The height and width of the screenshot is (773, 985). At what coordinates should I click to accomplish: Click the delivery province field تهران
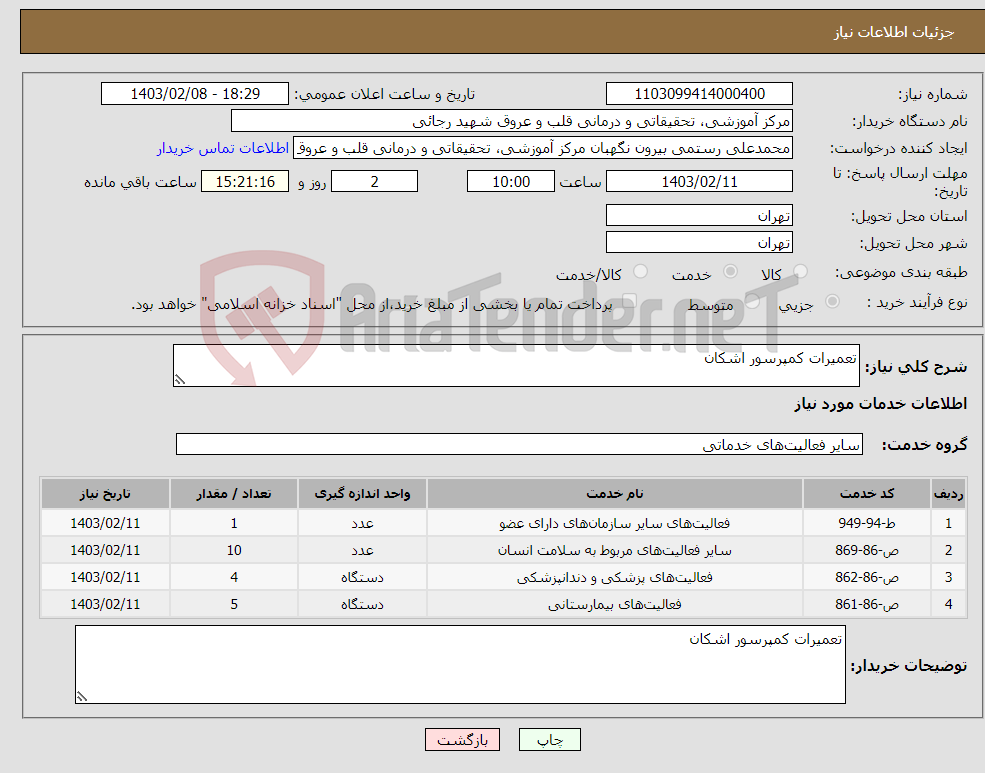(699, 215)
